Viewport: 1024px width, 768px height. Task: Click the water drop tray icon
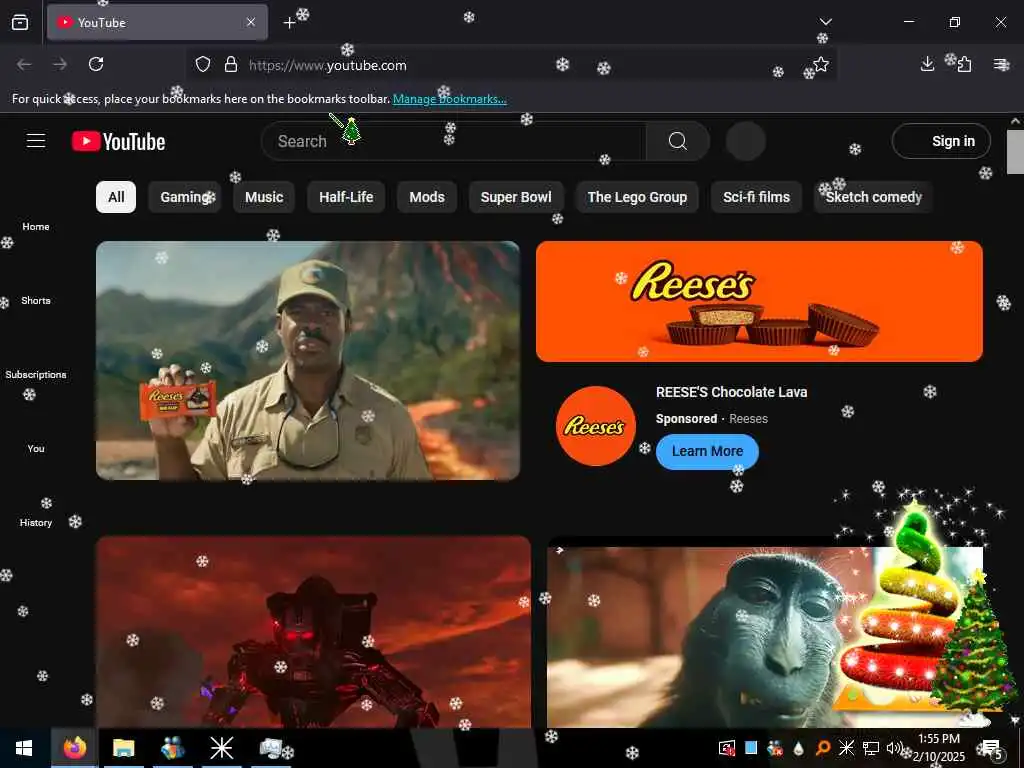[x=798, y=748]
